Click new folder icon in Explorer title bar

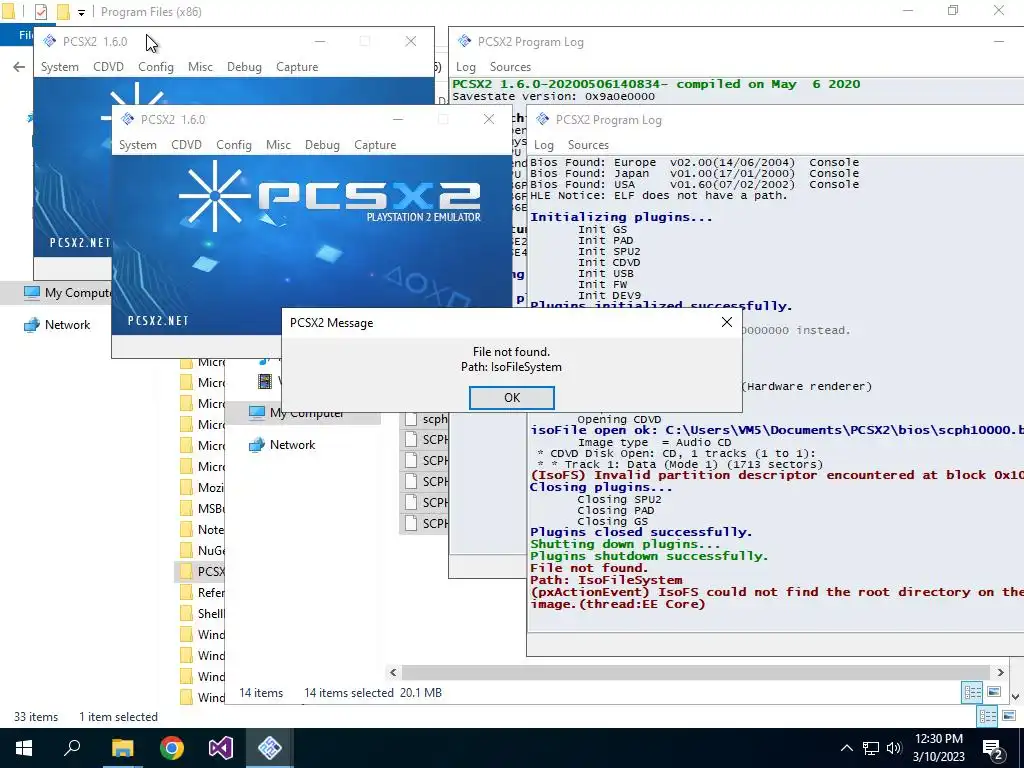[63, 12]
